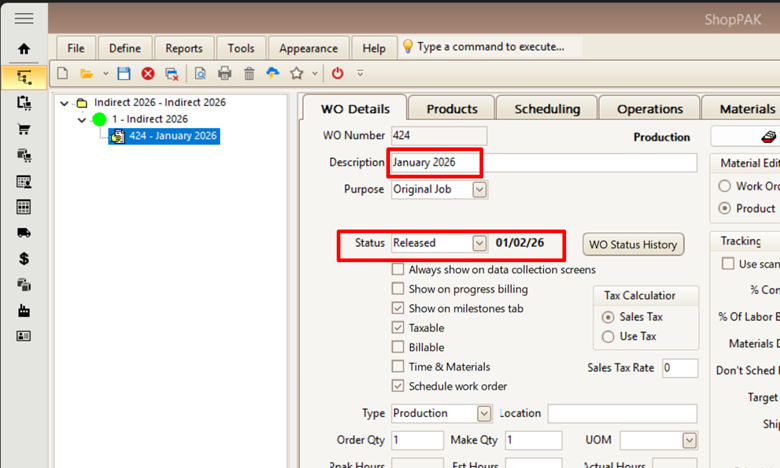Viewport: 780px width, 468px height.
Task: Click the Home icon in left sidebar
Action: point(24,48)
